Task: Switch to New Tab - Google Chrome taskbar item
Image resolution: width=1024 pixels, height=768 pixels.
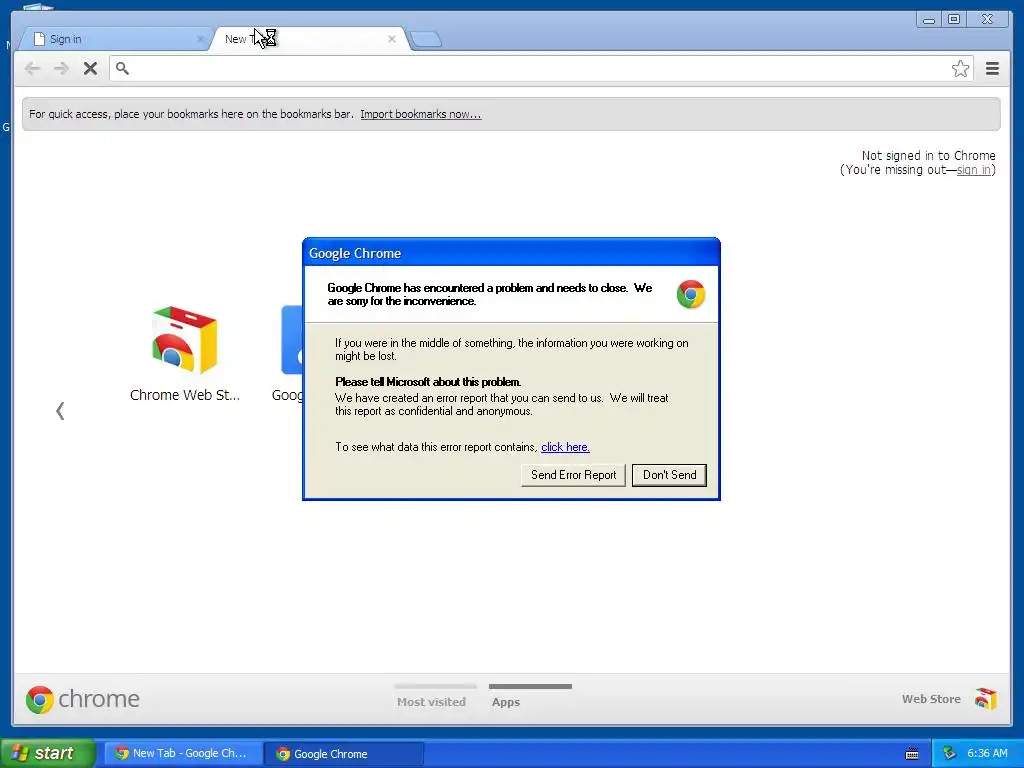Action: tap(183, 754)
